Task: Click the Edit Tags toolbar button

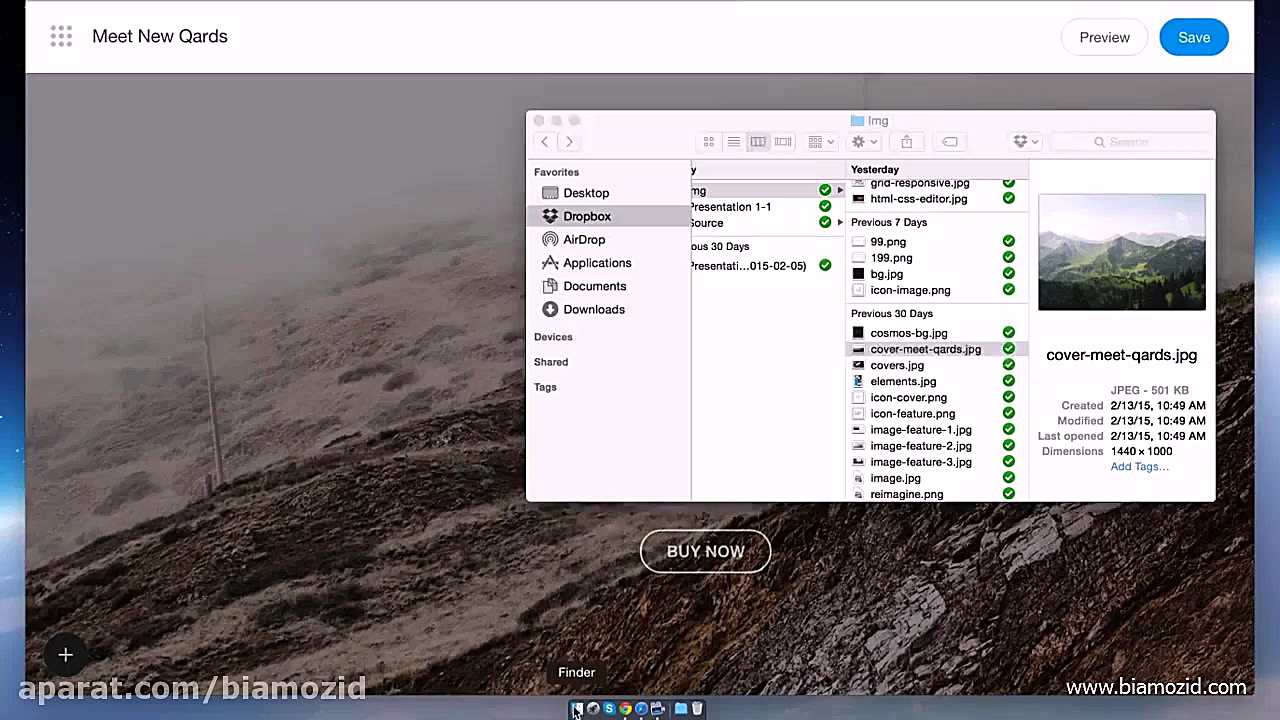Action: coord(949,142)
